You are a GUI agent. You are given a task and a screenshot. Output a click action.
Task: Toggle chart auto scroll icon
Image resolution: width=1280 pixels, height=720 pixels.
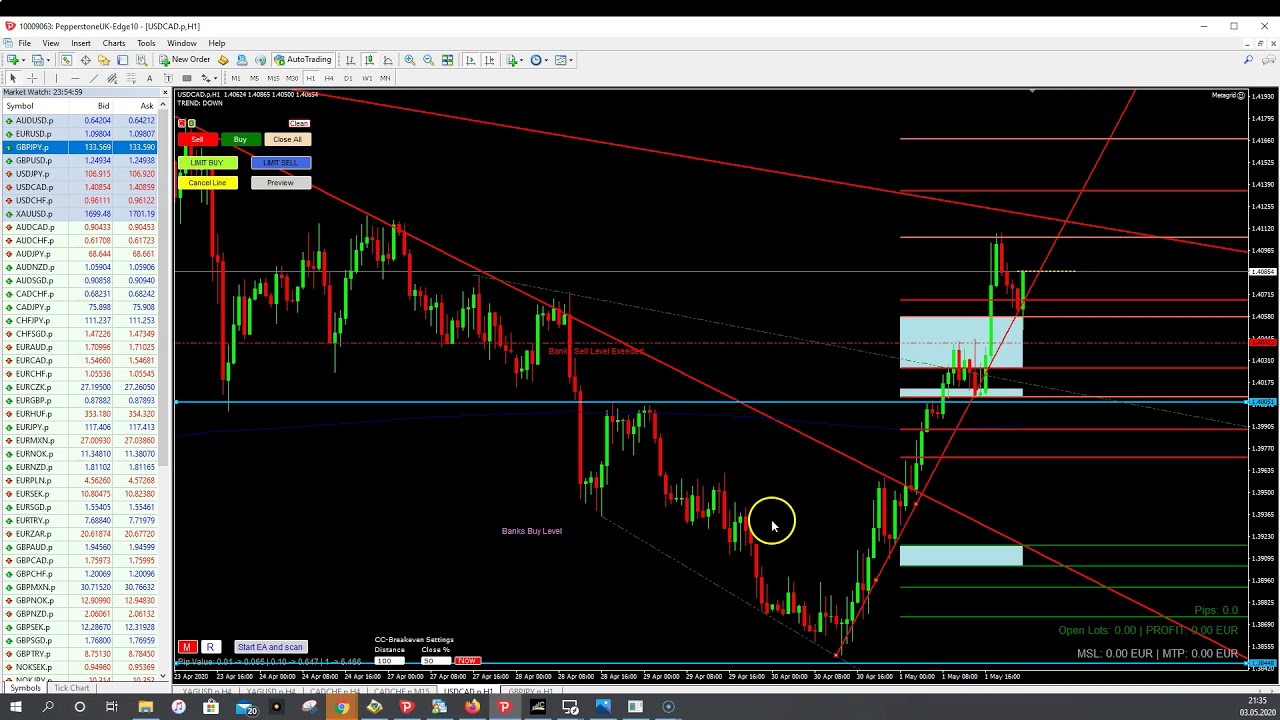pyautogui.click(x=470, y=60)
